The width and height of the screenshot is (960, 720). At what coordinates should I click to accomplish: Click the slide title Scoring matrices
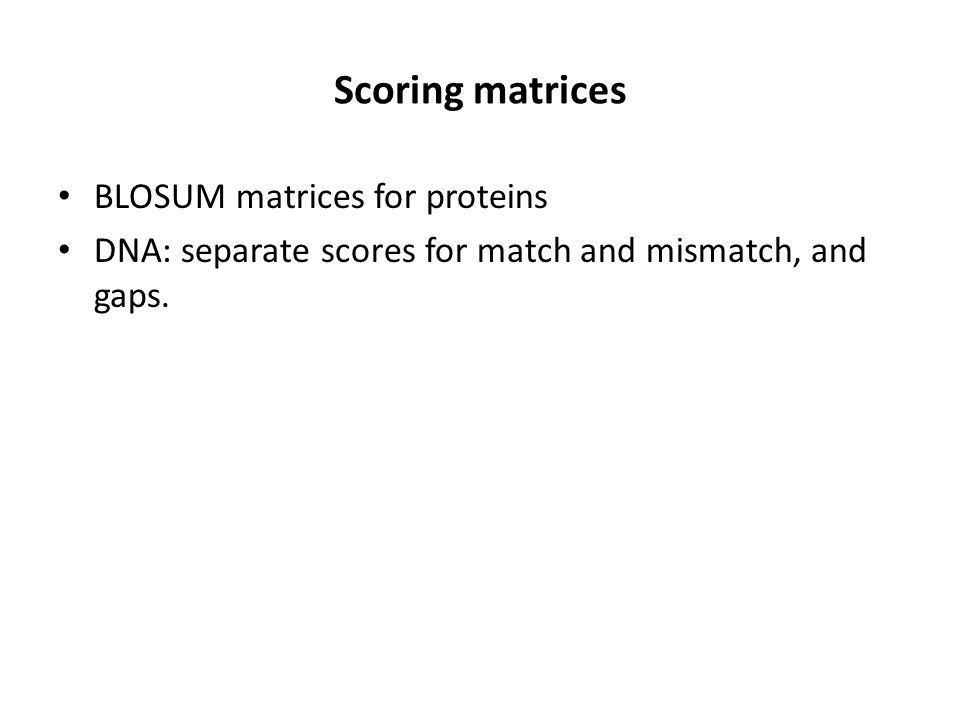pyautogui.click(x=479, y=91)
